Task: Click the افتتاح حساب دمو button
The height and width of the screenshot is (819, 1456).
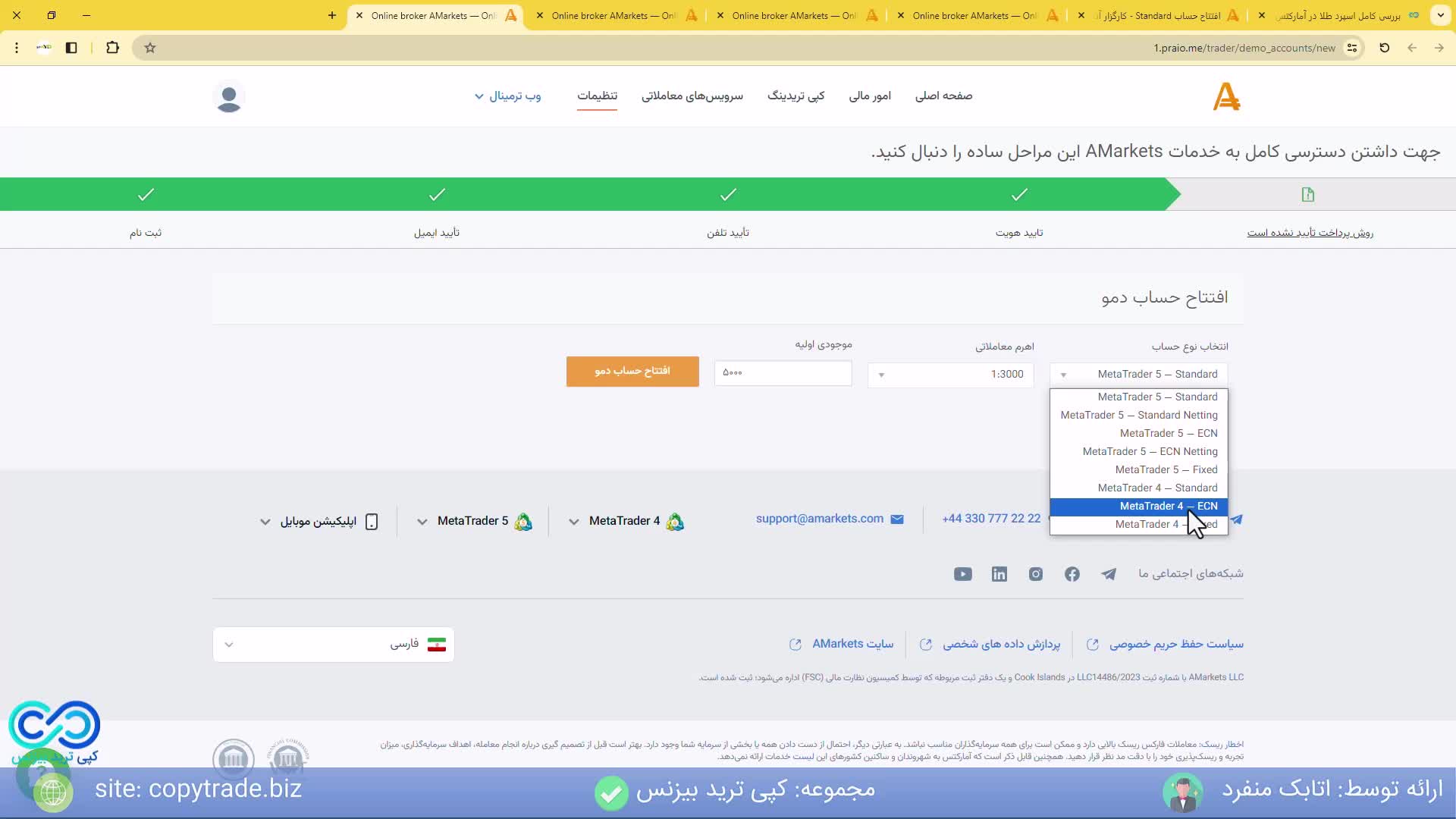Action: pyautogui.click(x=632, y=372)
